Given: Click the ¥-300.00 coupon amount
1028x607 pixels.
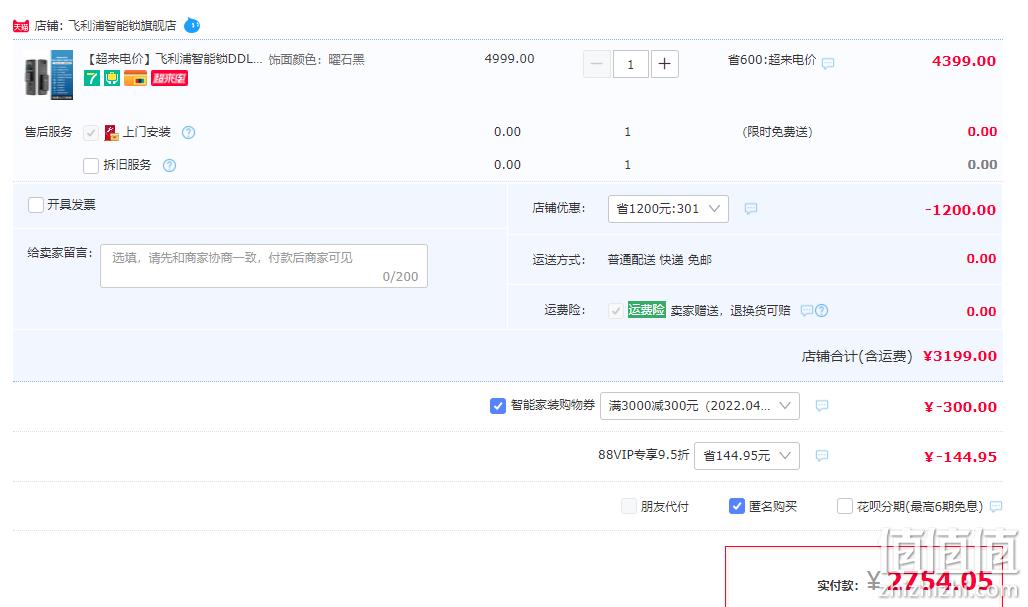Looking at the screenshot, I should pos(960,407).
